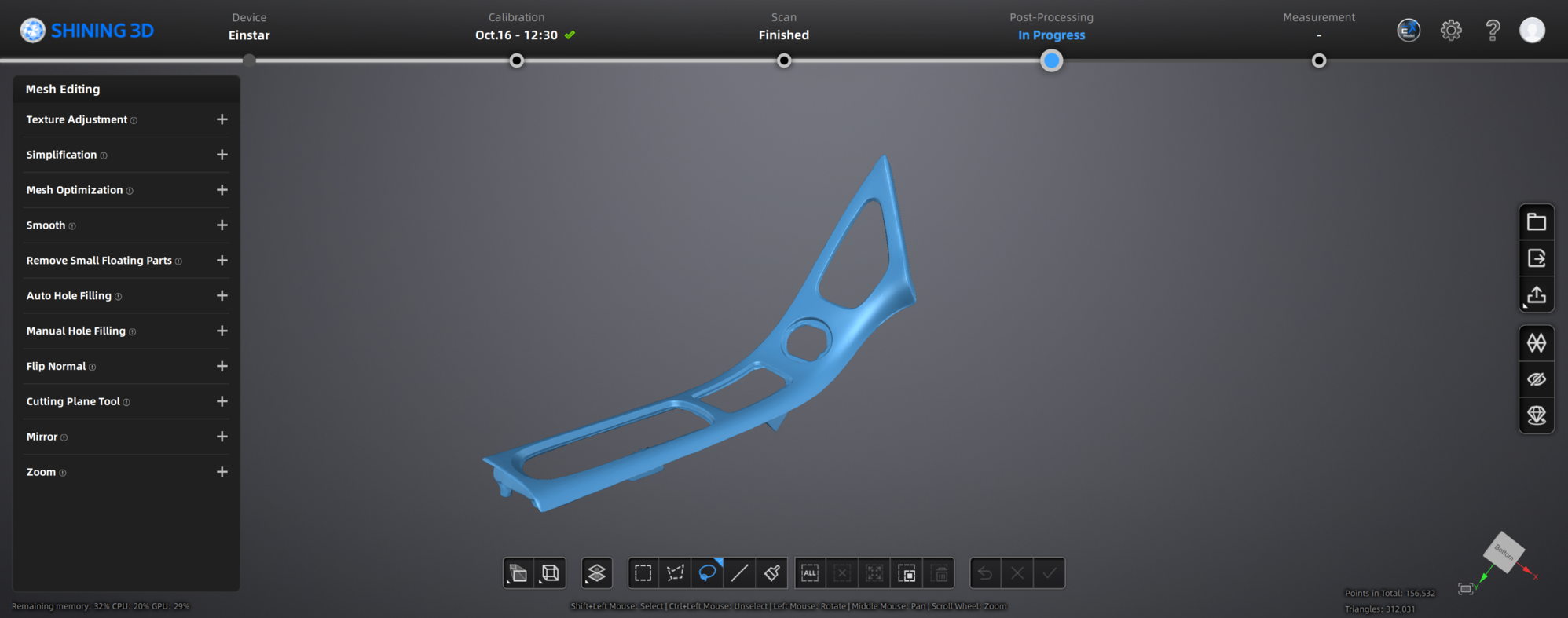Select the rectangle selection tool
This screenshot has width=1568, height=618.
643,573
